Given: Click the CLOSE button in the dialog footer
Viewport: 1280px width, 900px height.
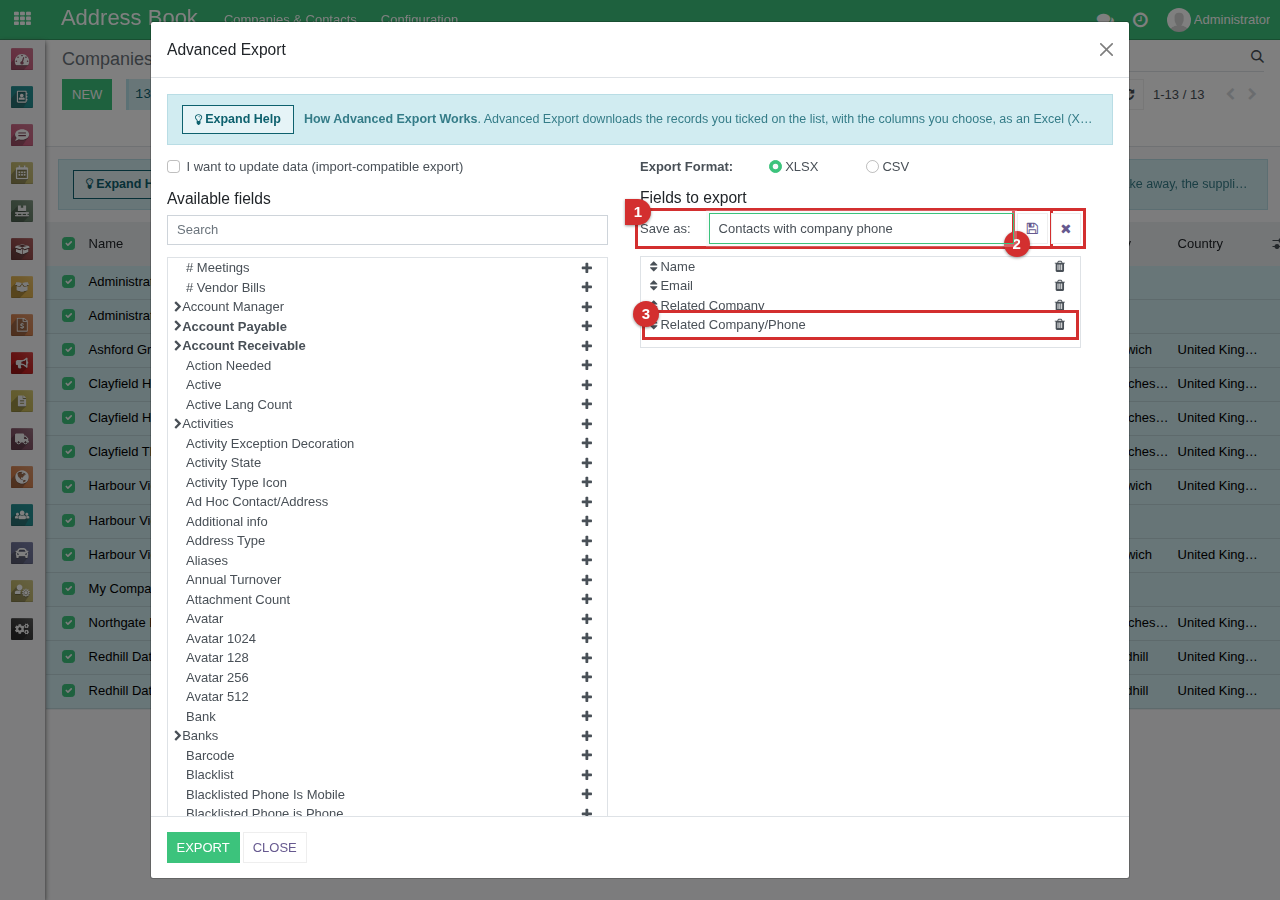Looking at the screenshot, I should [x=275, y=847].
